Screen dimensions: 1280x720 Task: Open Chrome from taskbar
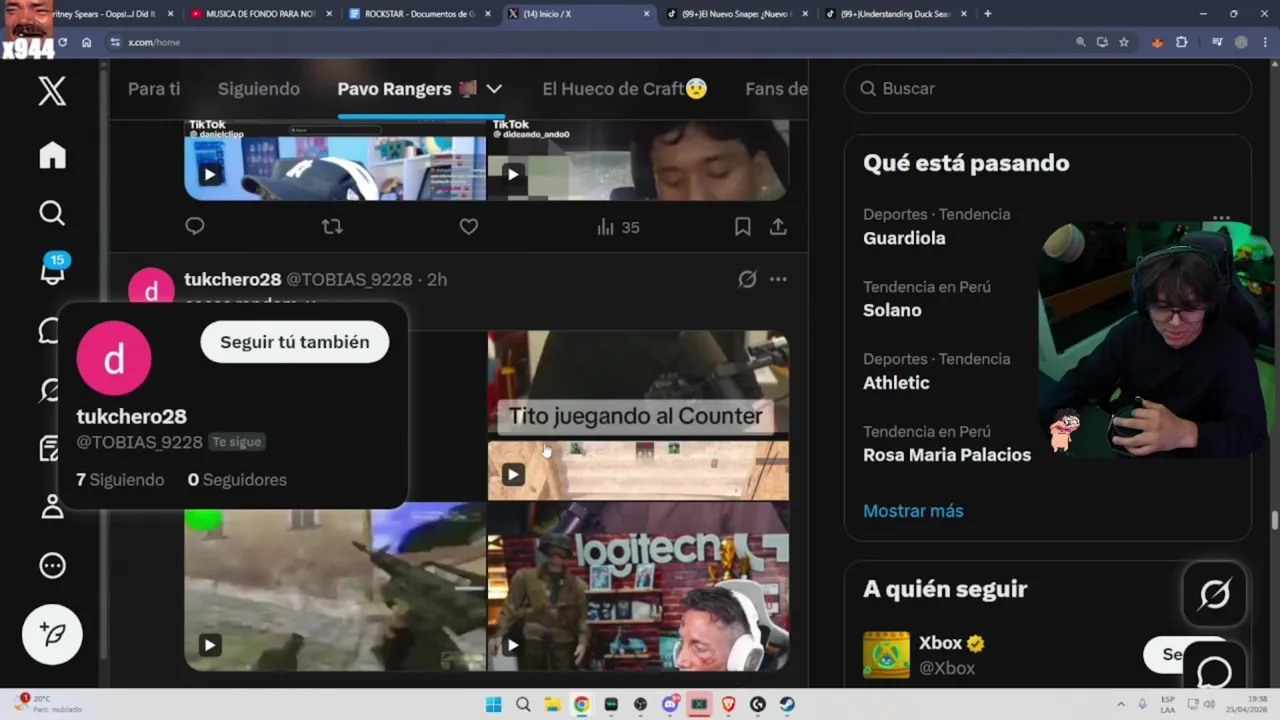(x=581, y=704)
